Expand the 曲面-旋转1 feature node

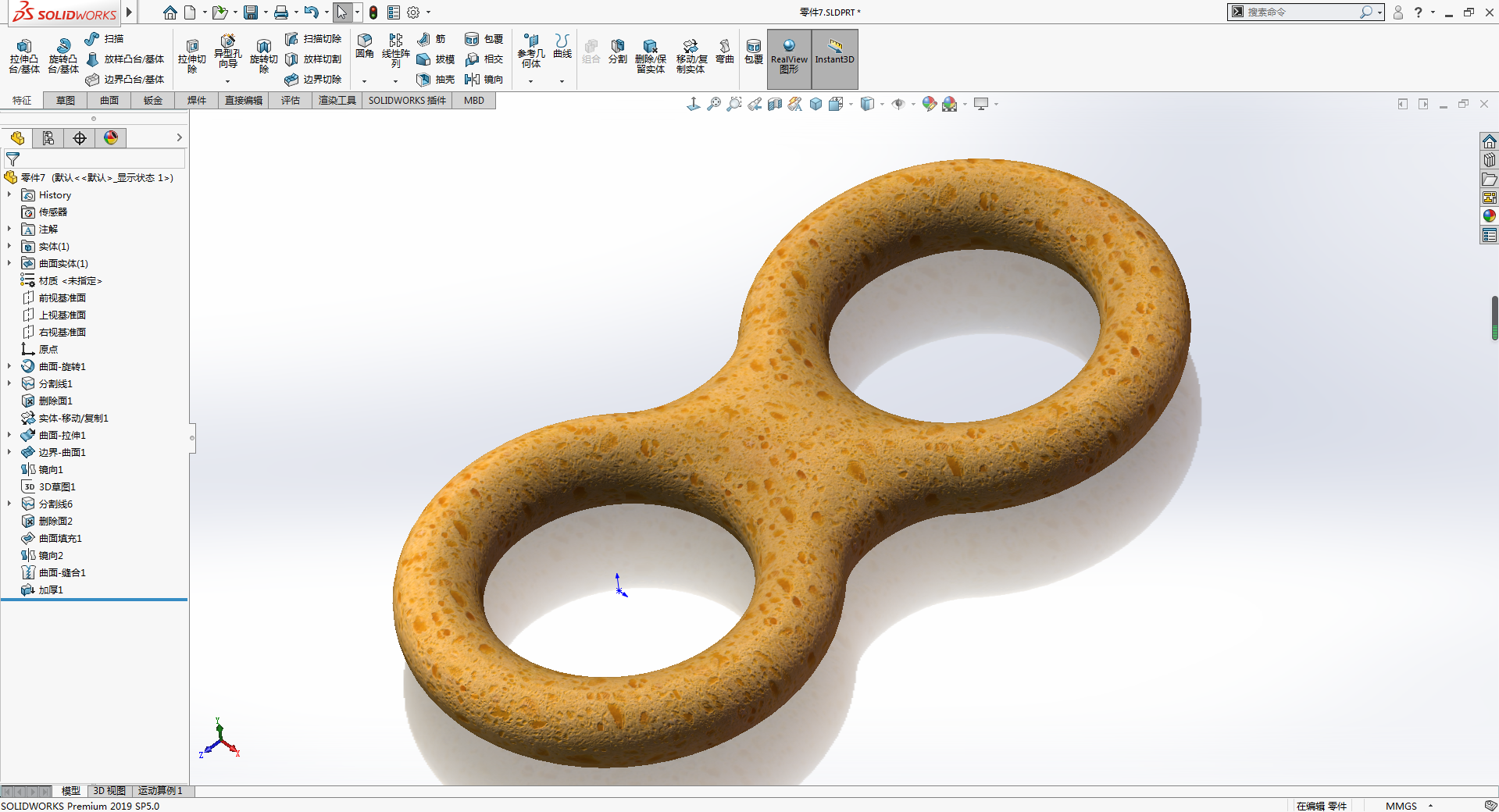pyautogui.click(x=9, y=367)
